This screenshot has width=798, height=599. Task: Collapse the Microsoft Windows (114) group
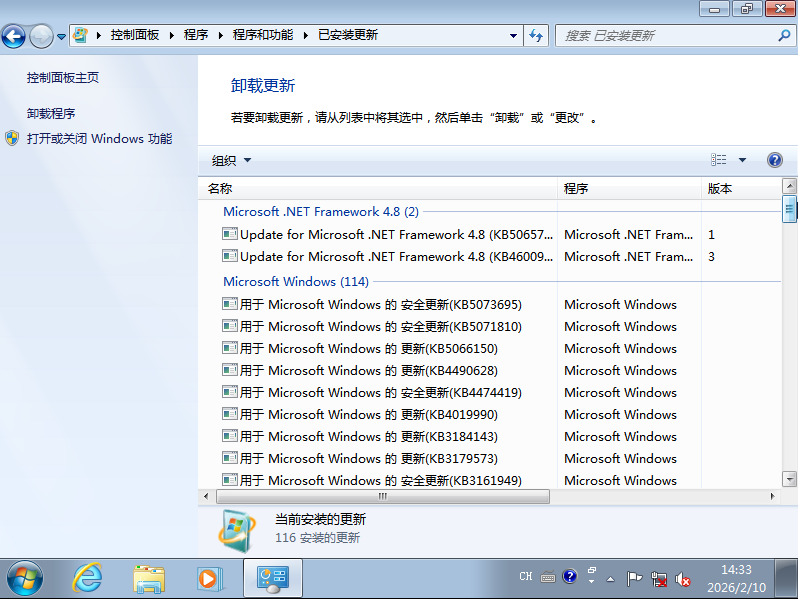(296, 282)
